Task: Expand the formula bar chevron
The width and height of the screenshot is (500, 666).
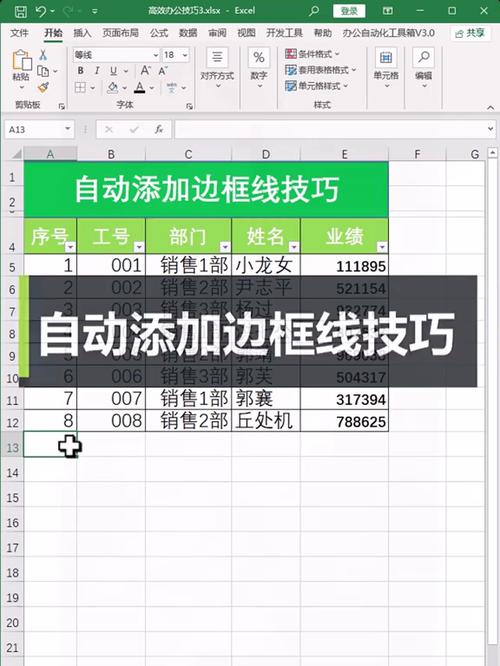Action: pos(491,129)
